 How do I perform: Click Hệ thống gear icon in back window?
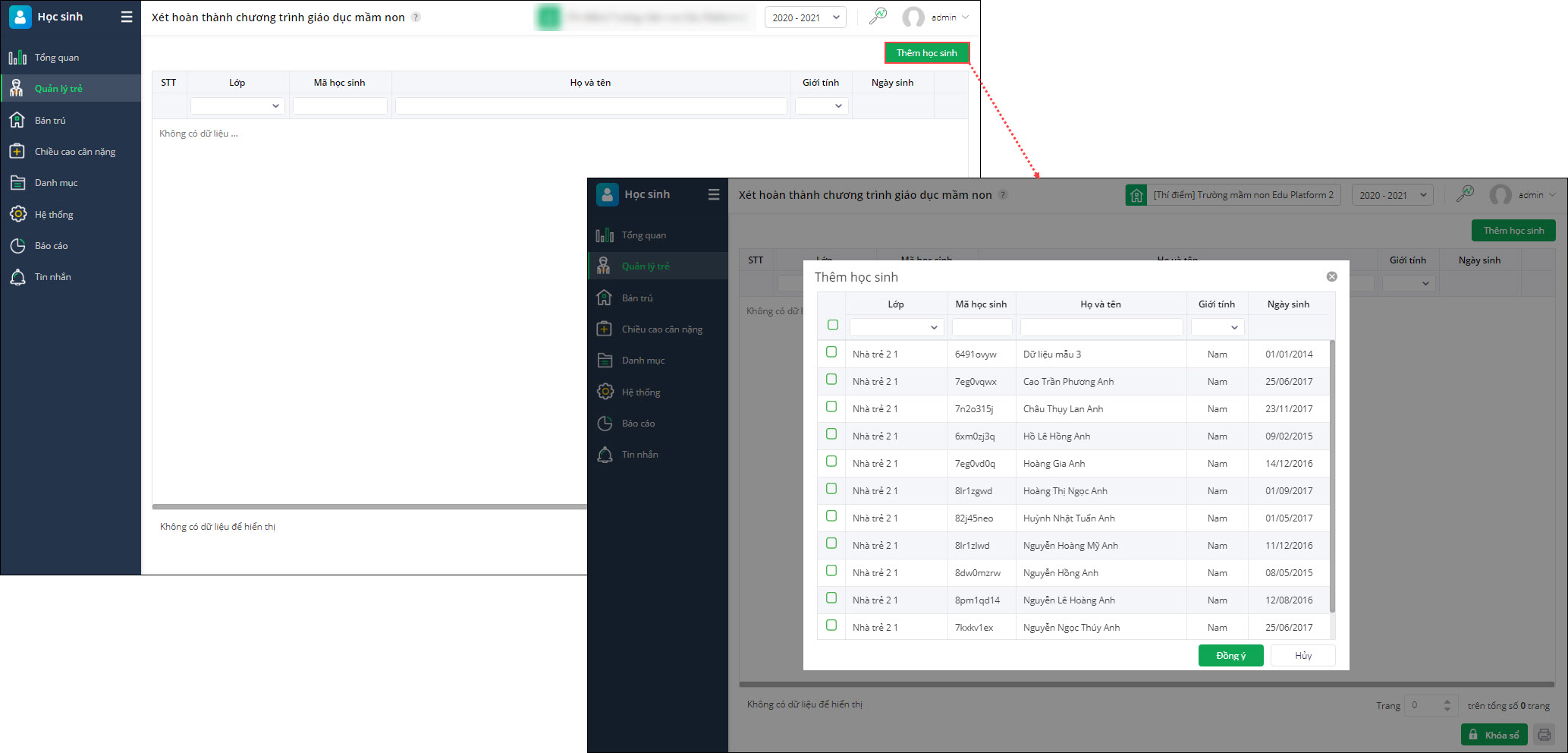coord(17,214)
